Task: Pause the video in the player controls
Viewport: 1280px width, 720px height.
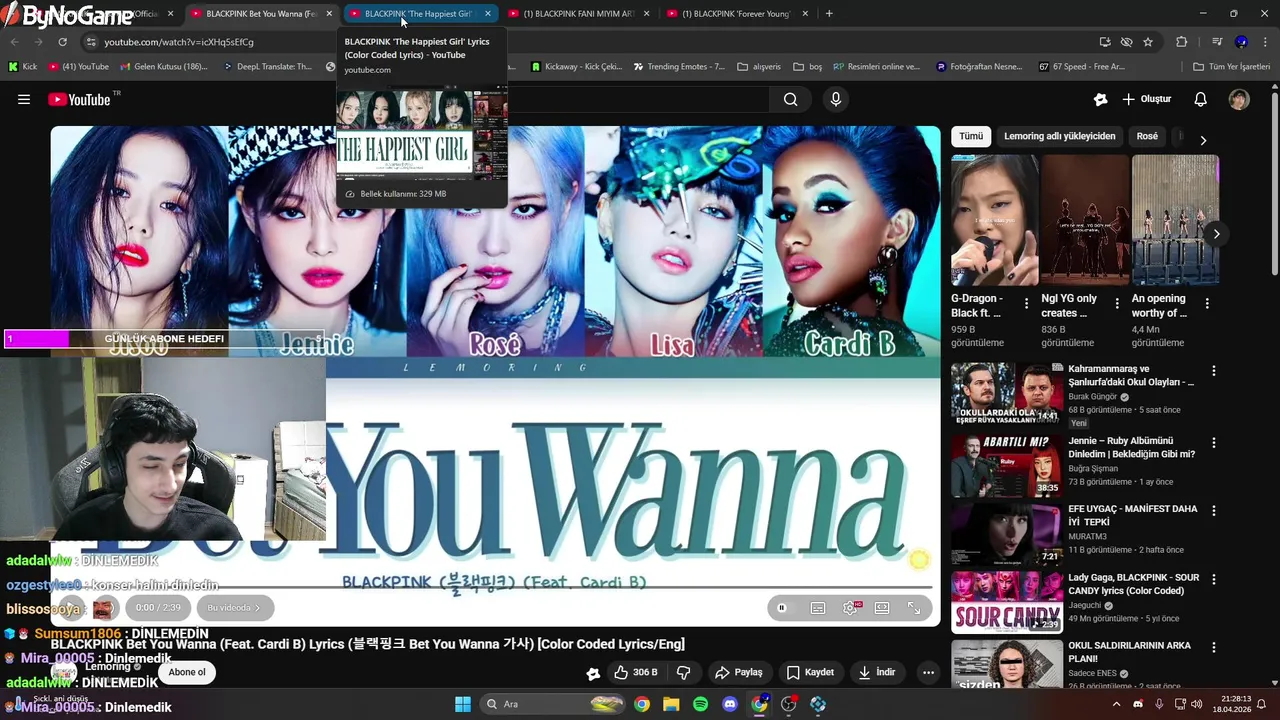Action: pyautogui.click(x=782, y=607)
